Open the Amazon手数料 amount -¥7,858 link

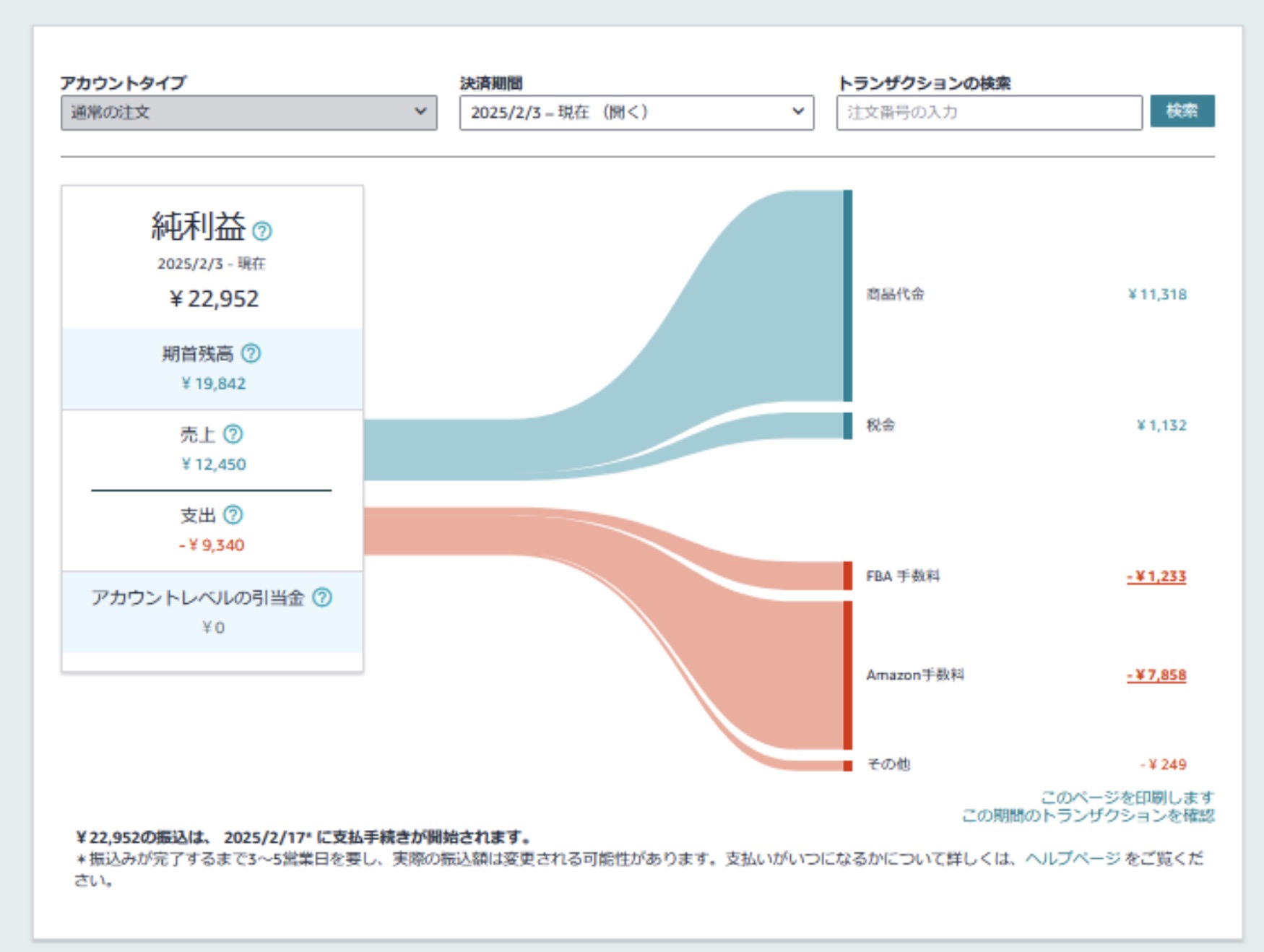[x=1156, y=675]
